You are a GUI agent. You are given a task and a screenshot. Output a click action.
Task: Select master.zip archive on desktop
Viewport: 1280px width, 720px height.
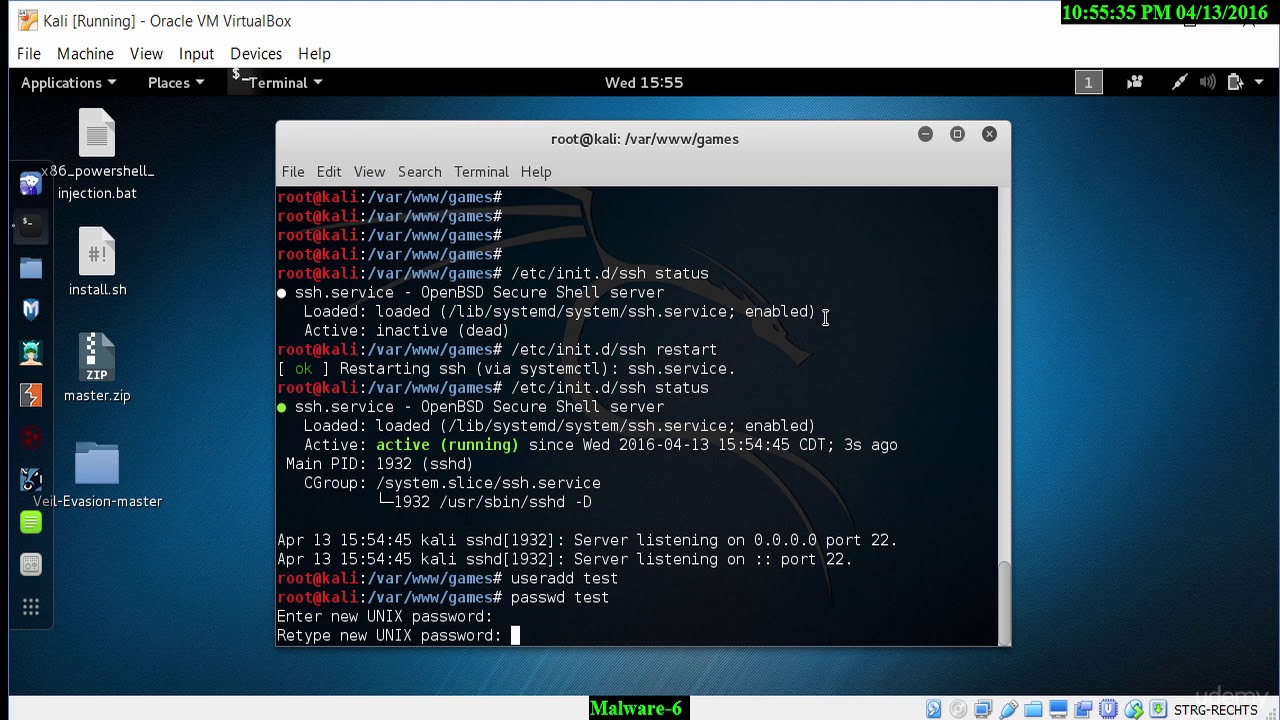pyautogui.click(x=97, y=368)
